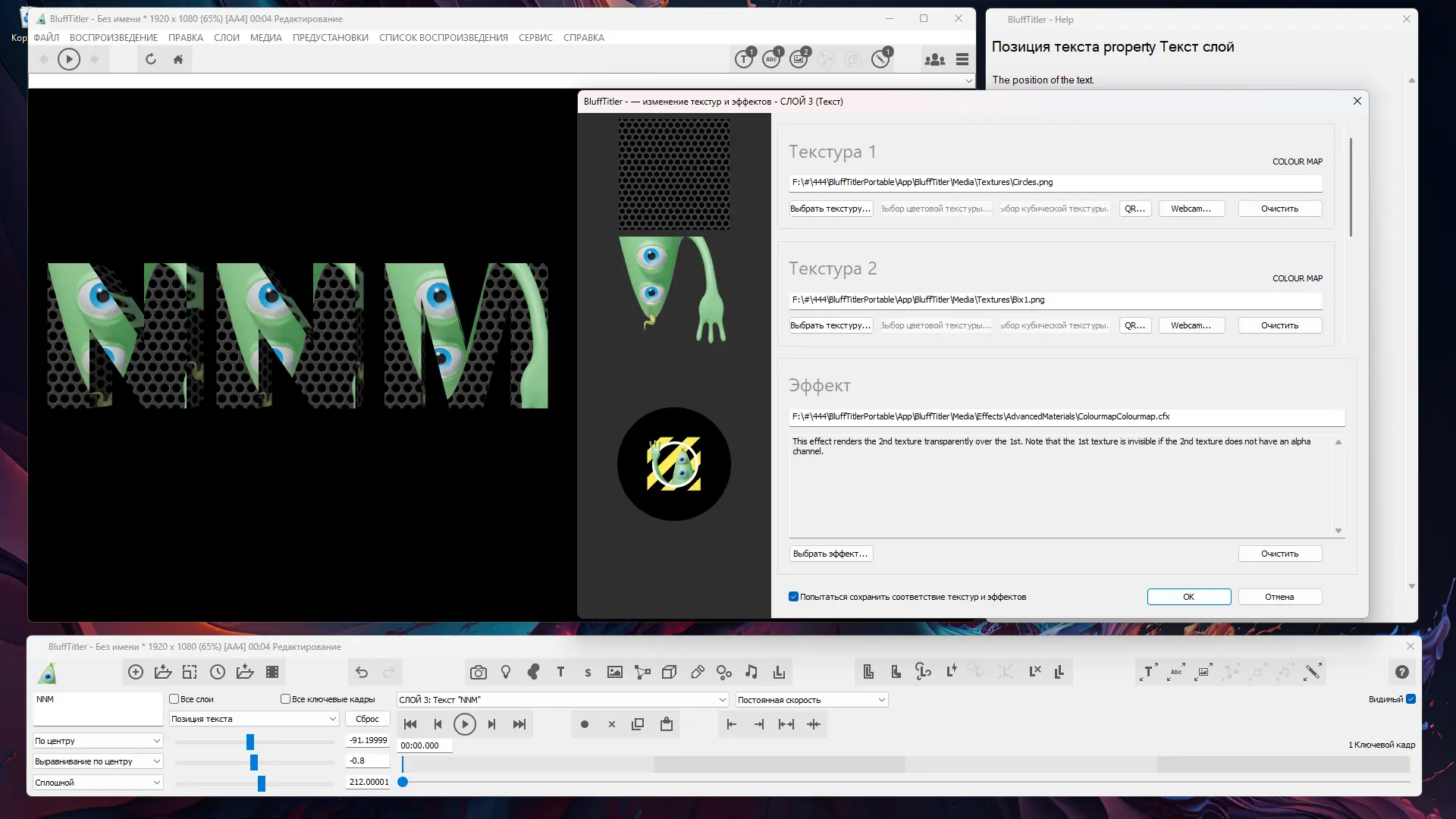Enable the 'Все ключевые кадры' checkbox
The width and height of the screenshot is (1456, 819).
coord(286,699)
